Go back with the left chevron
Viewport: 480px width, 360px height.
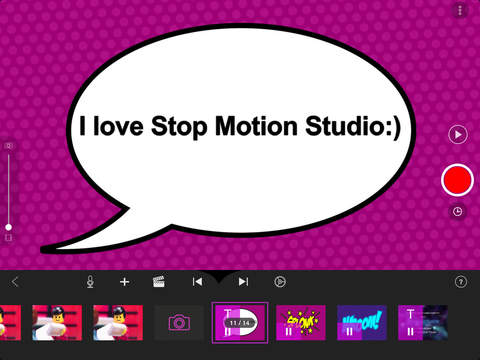point(15,282)
